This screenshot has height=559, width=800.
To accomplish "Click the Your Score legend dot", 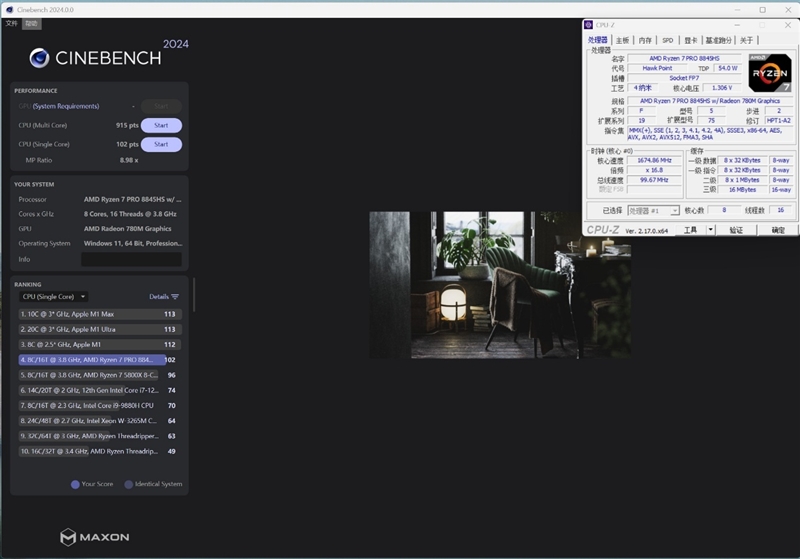I will click(75, 484).
